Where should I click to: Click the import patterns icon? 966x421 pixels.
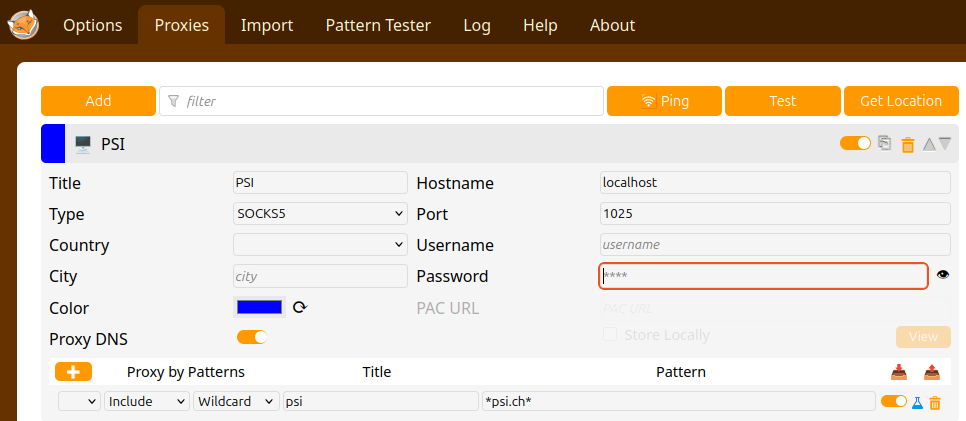(898, 372)
